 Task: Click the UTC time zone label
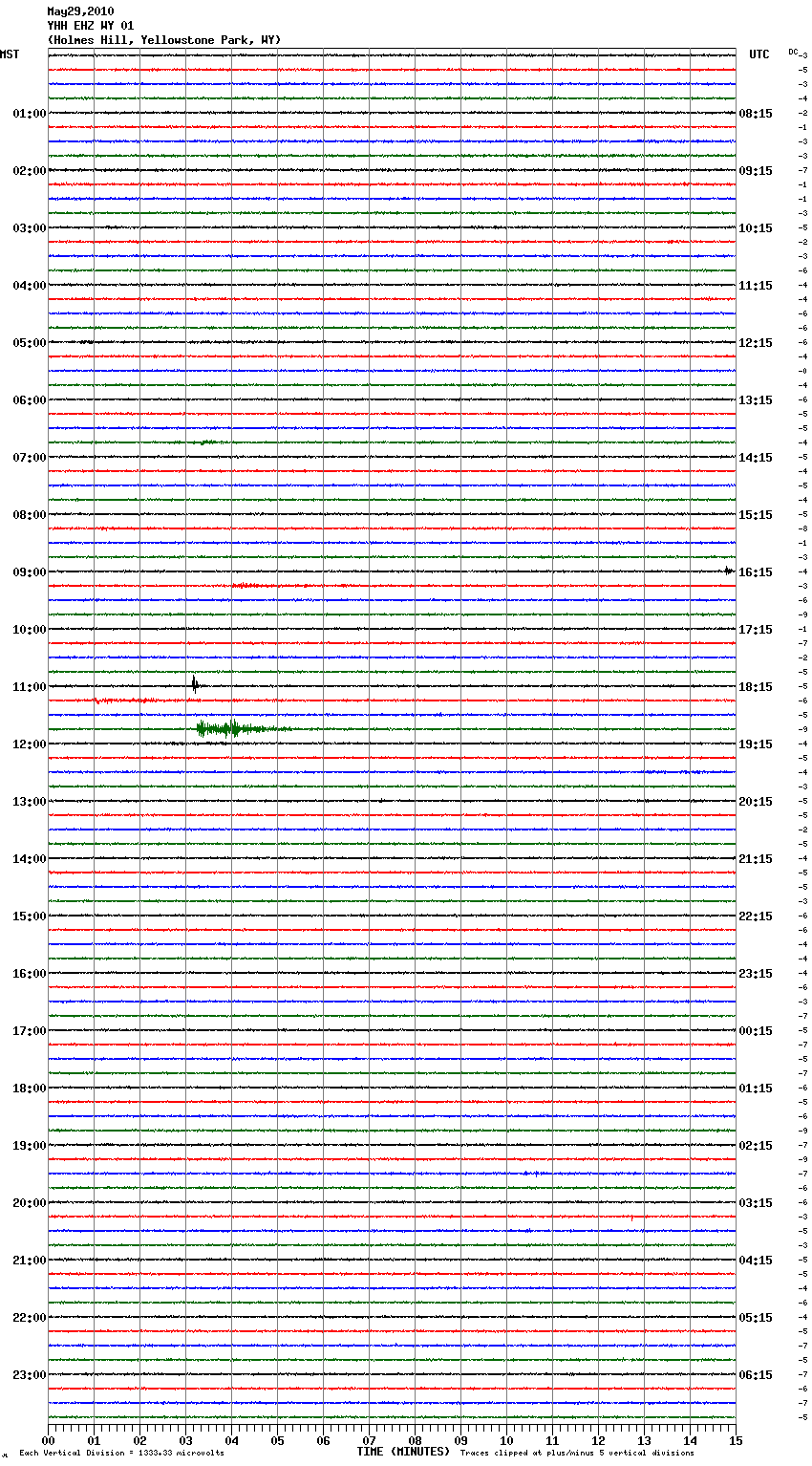pyautogui.click(x=759, y=54)
